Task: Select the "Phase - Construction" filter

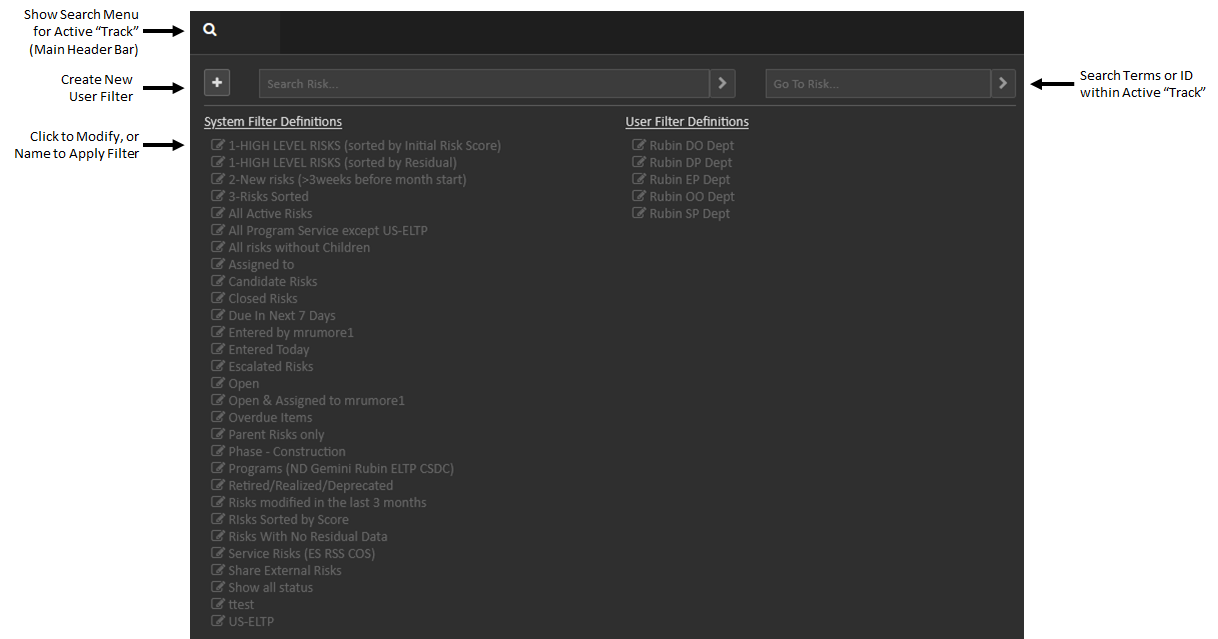Action: tap(286, 451)
